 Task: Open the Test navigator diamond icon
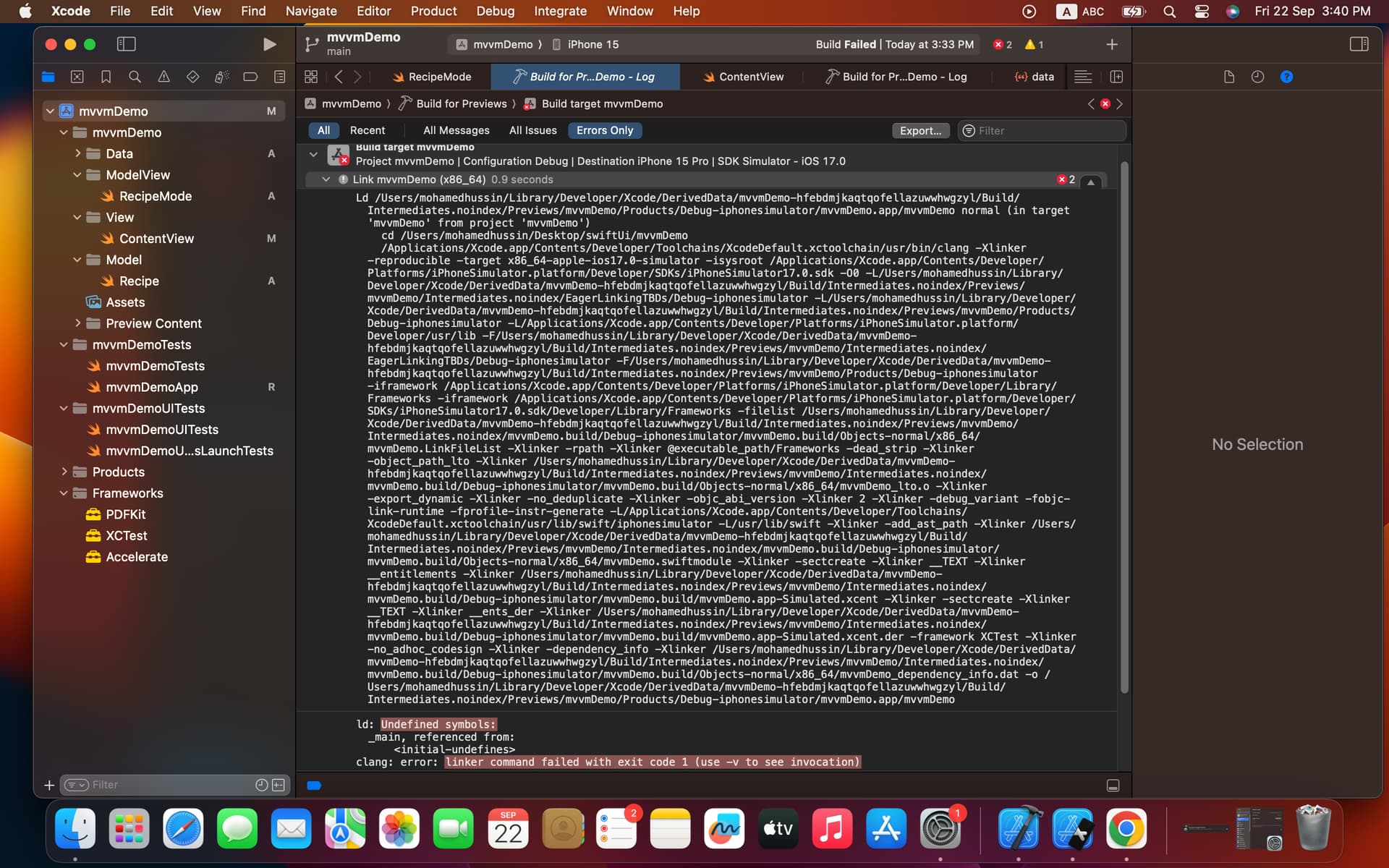(x=192, y=77)
